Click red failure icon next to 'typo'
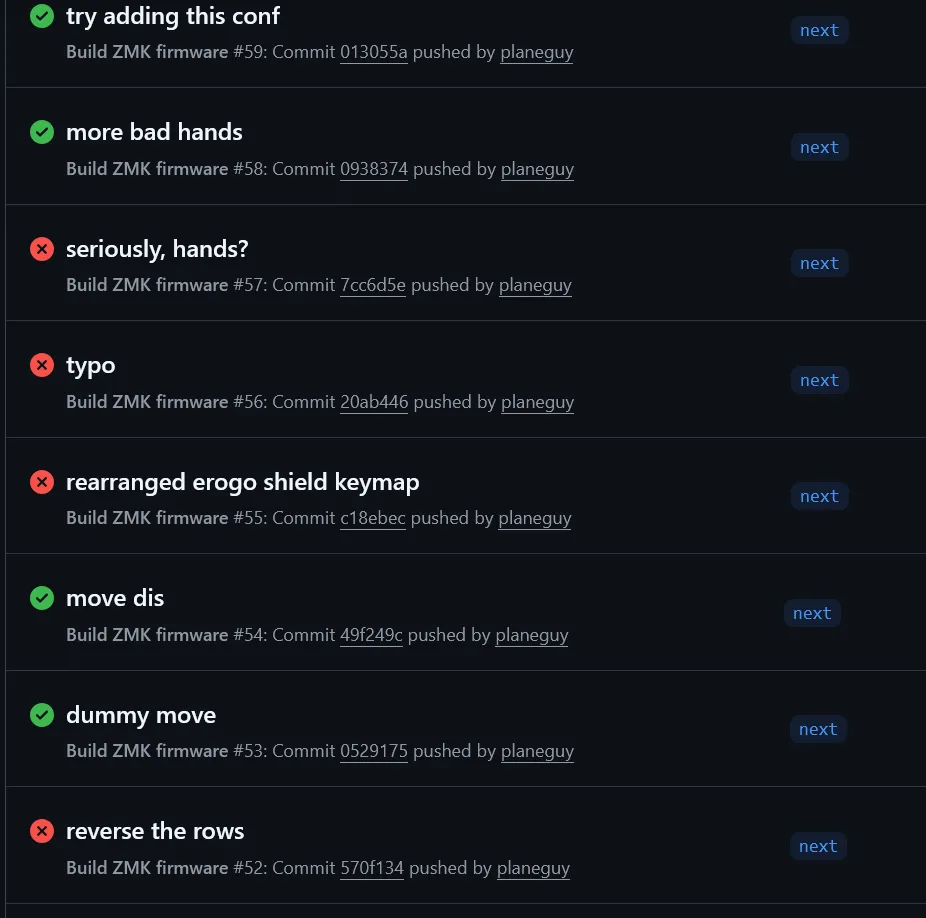926x918 pixels. (x=42, y=365)
